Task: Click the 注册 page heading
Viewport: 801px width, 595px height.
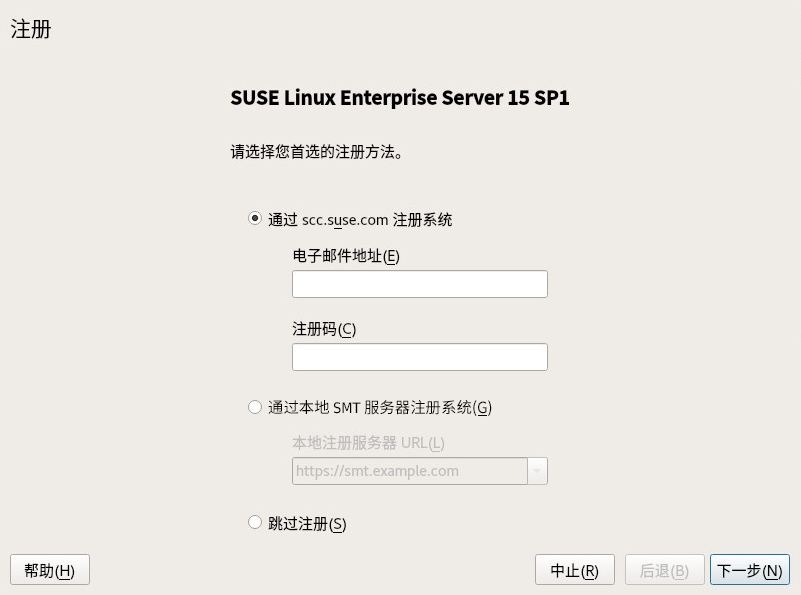Action: [27, 29]
